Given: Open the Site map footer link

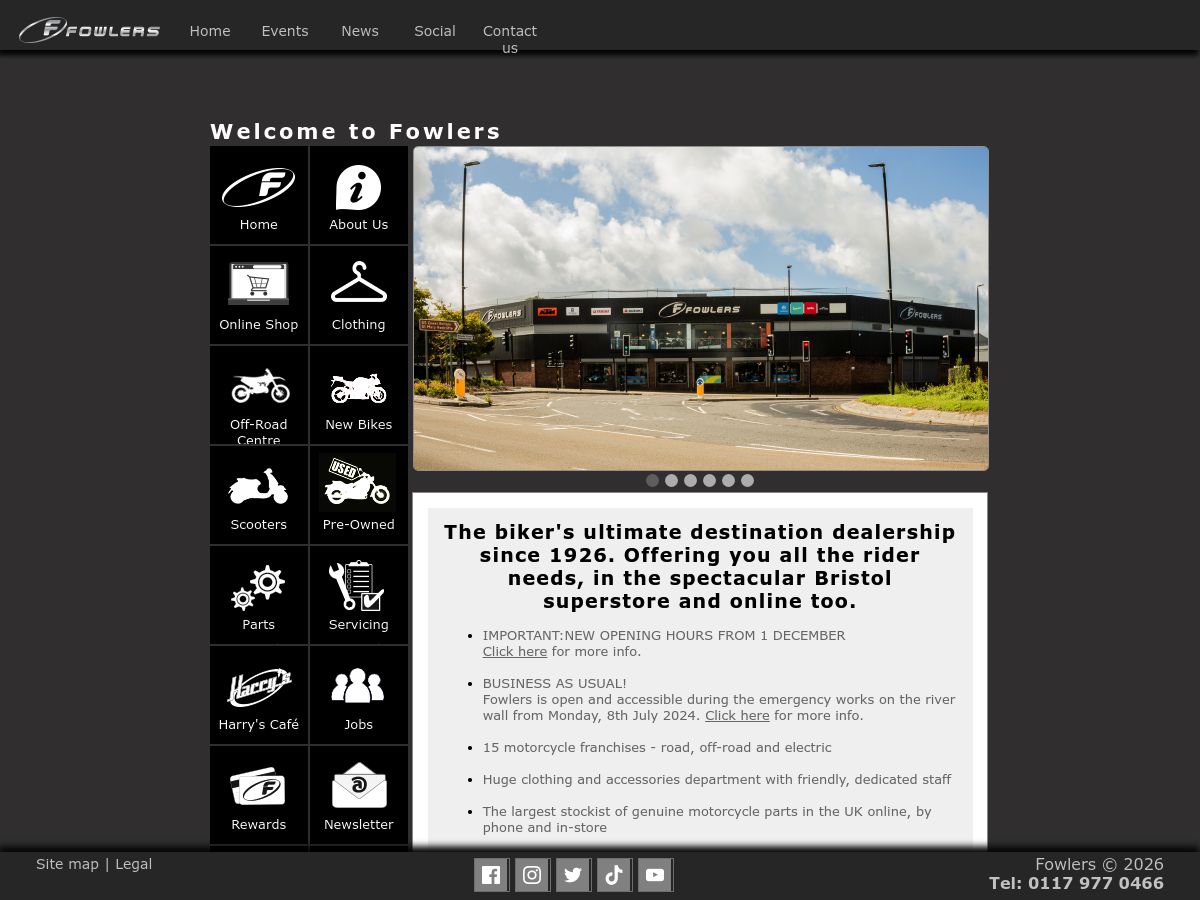Looking at the screenshot, I should tap(67, 864).
